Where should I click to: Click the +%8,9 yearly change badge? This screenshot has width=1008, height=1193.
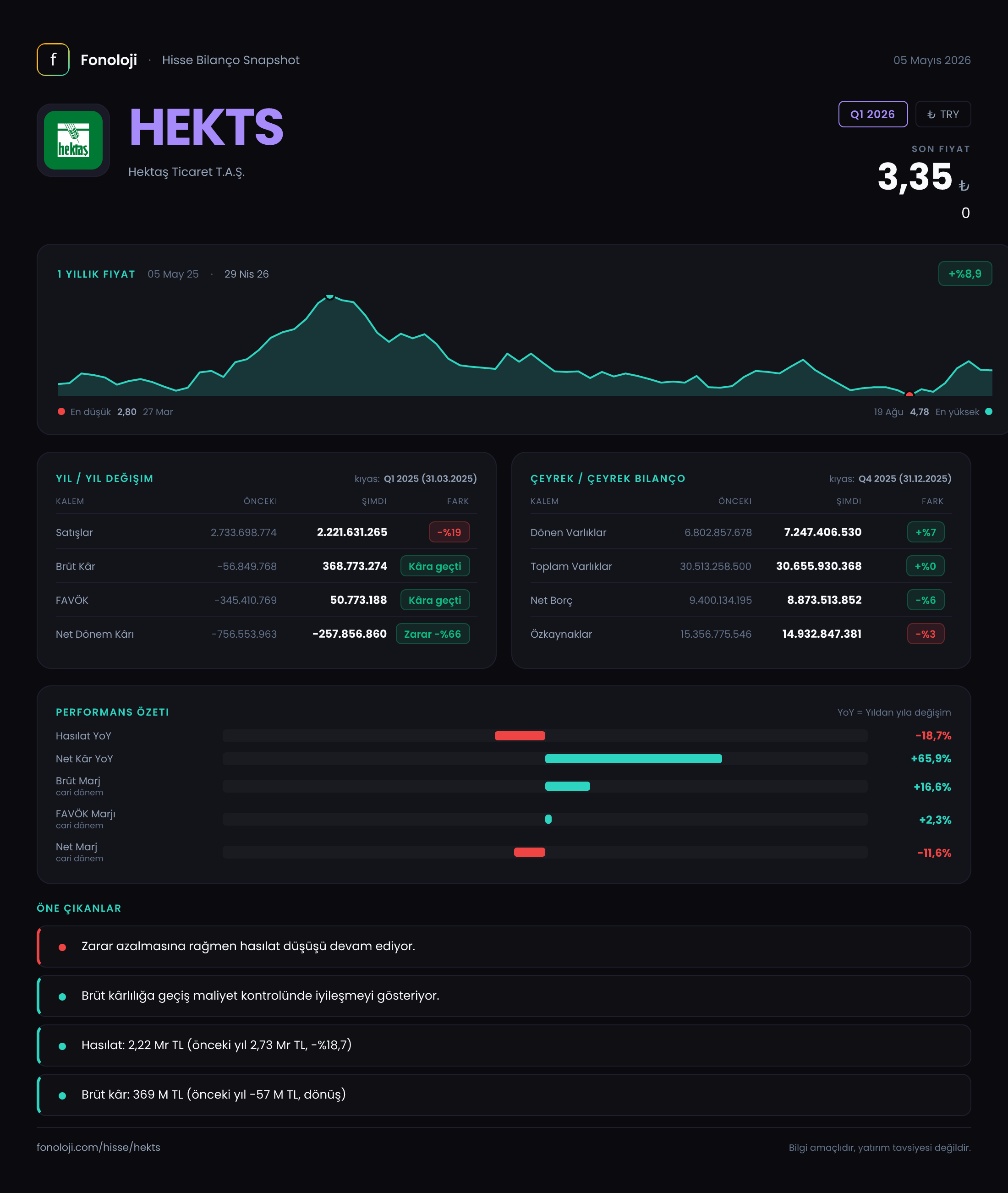click(x=964, y=274)
